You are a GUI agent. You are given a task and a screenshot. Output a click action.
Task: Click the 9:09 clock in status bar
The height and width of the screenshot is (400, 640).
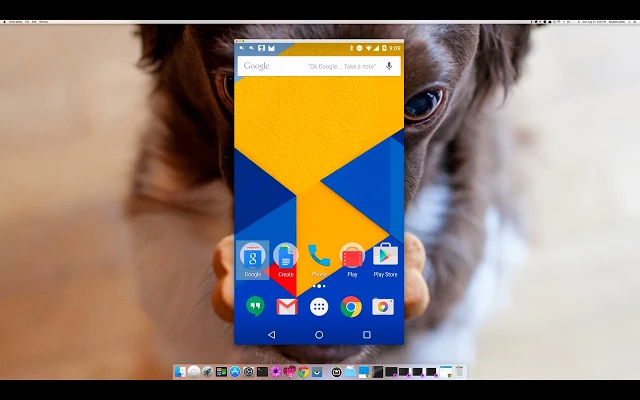point(395,48)
